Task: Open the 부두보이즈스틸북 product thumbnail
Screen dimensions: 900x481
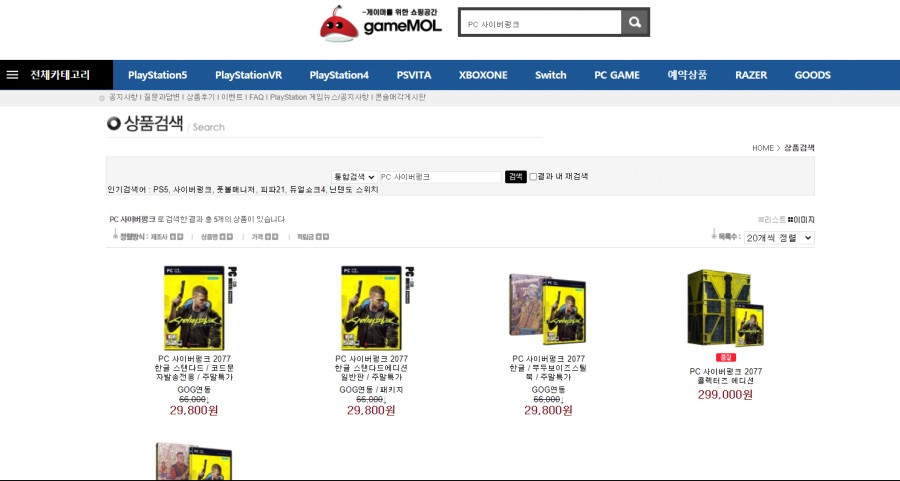Action: point(548,307)
